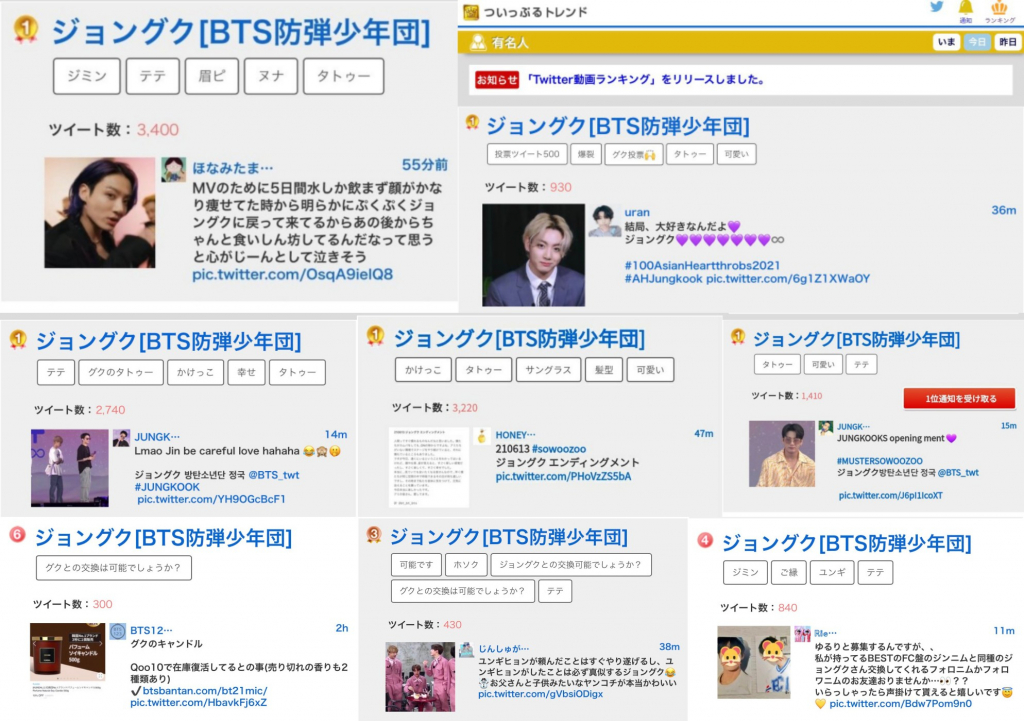
Task: Select the グク投票 keyword tag
Action: 633,154
